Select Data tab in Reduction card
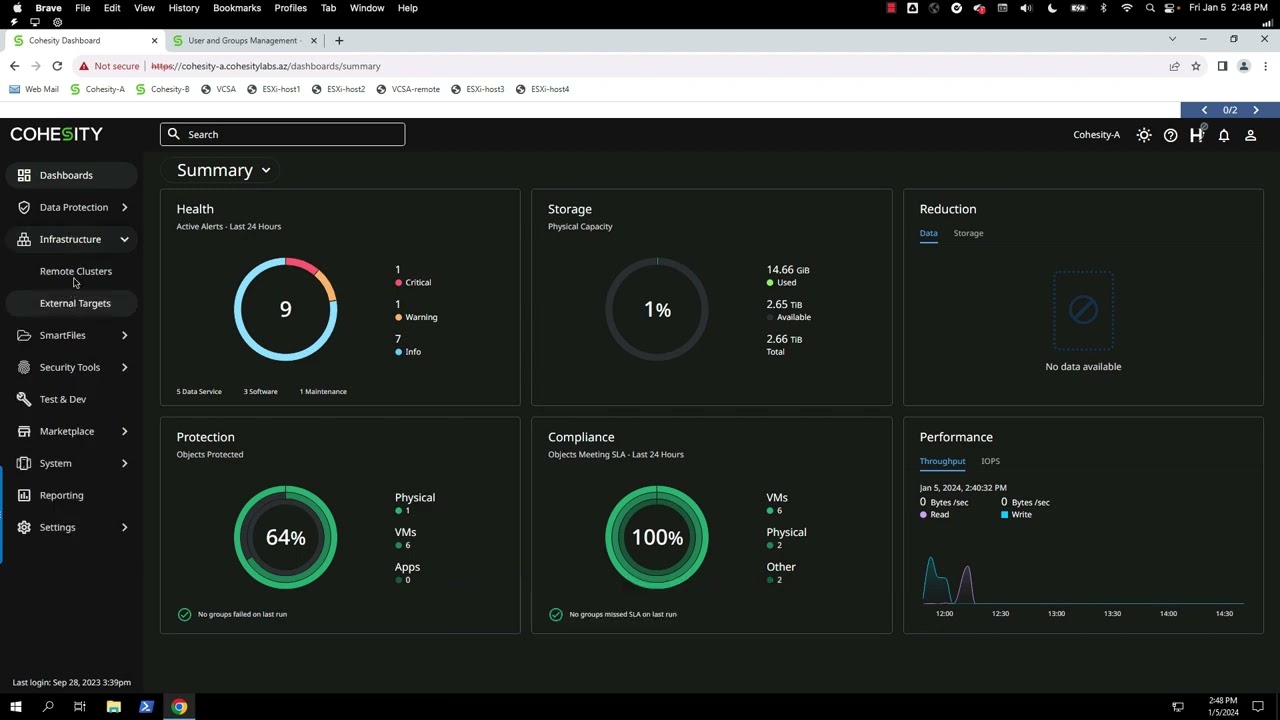Screen dimensions: 1280x720 929,233
